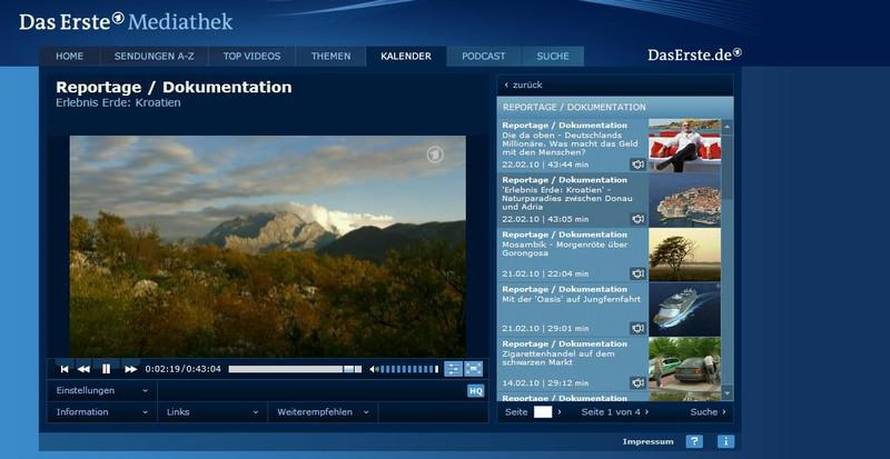Open tree thumbnail for Mosambik video
The image size is (890, 459).
coord(685,255)
